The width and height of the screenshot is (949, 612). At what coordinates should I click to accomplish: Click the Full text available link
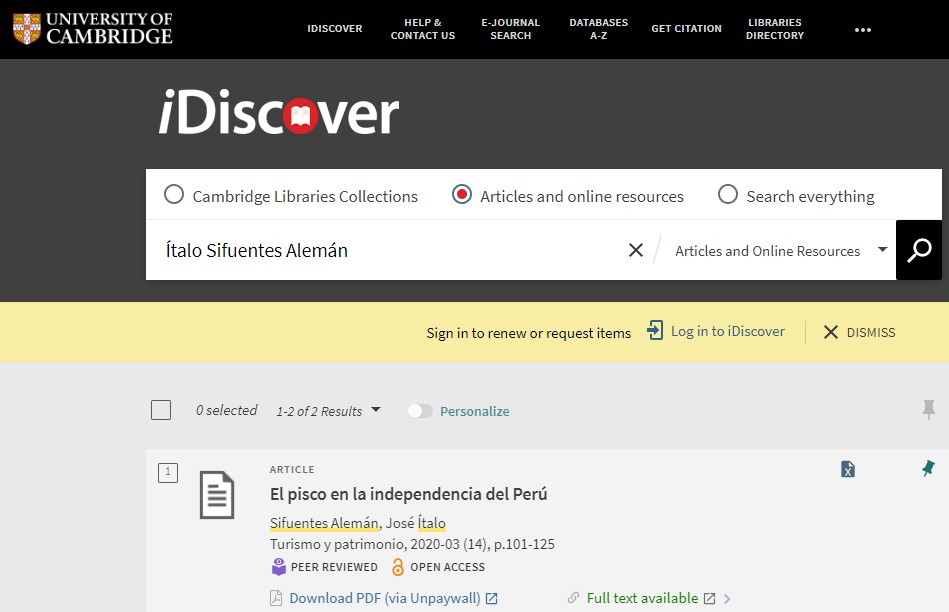[x=642, y=598]
